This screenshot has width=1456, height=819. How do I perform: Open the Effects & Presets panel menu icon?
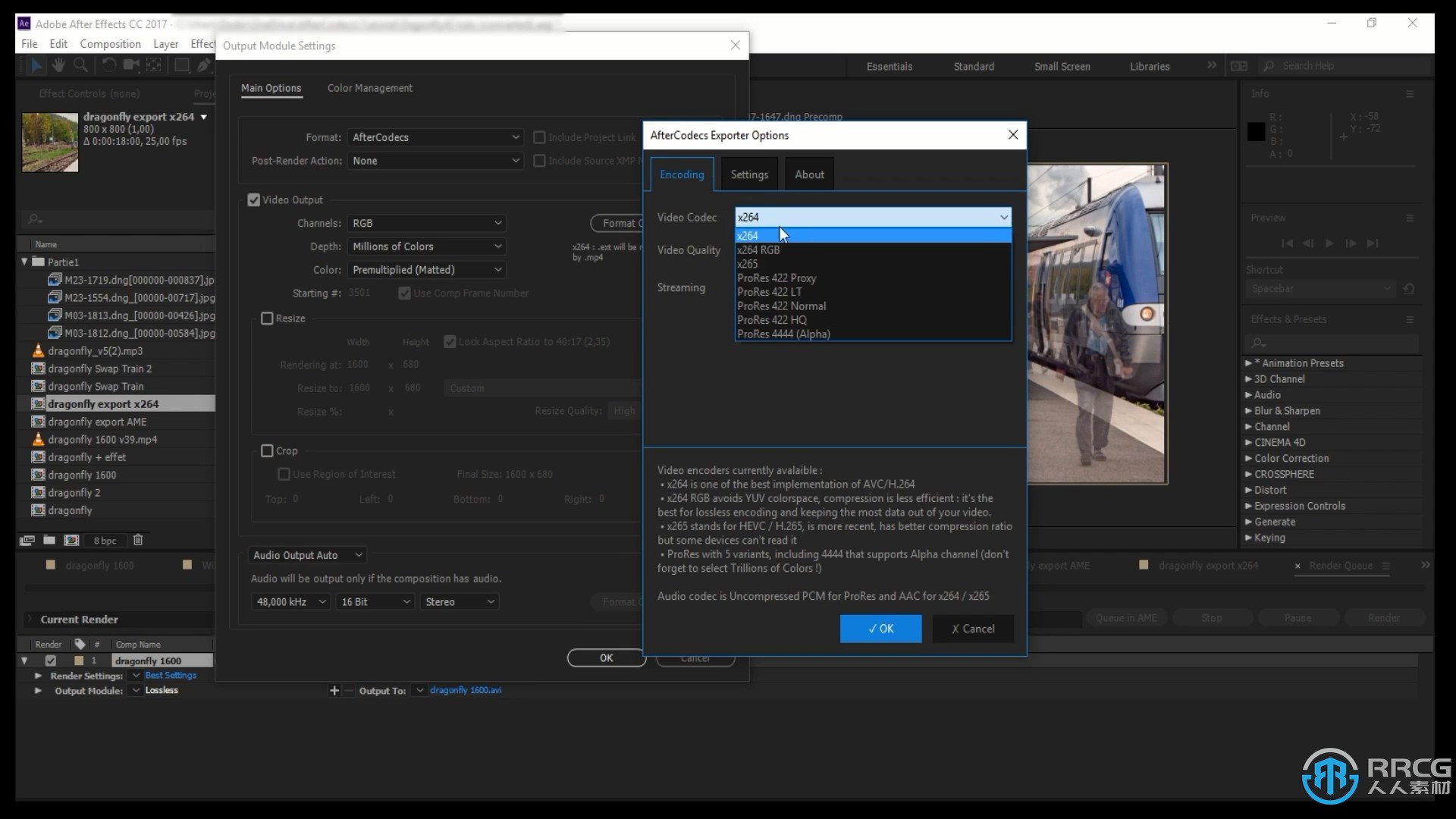point(1410,319)
